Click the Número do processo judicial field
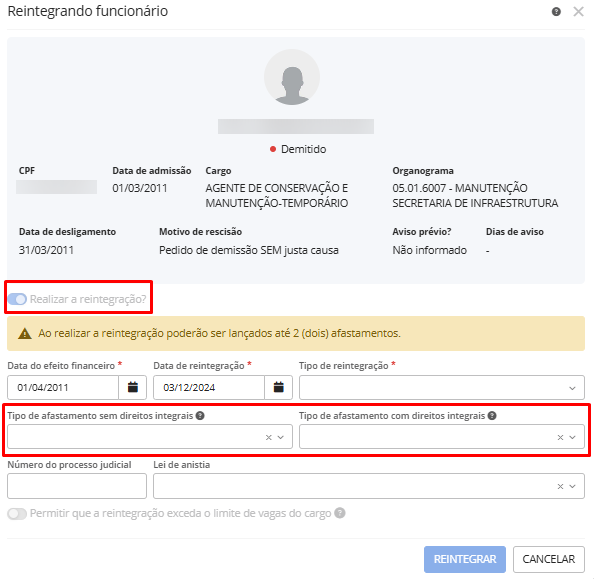This screenshot has height=579, width=594. tap(77, 486)
